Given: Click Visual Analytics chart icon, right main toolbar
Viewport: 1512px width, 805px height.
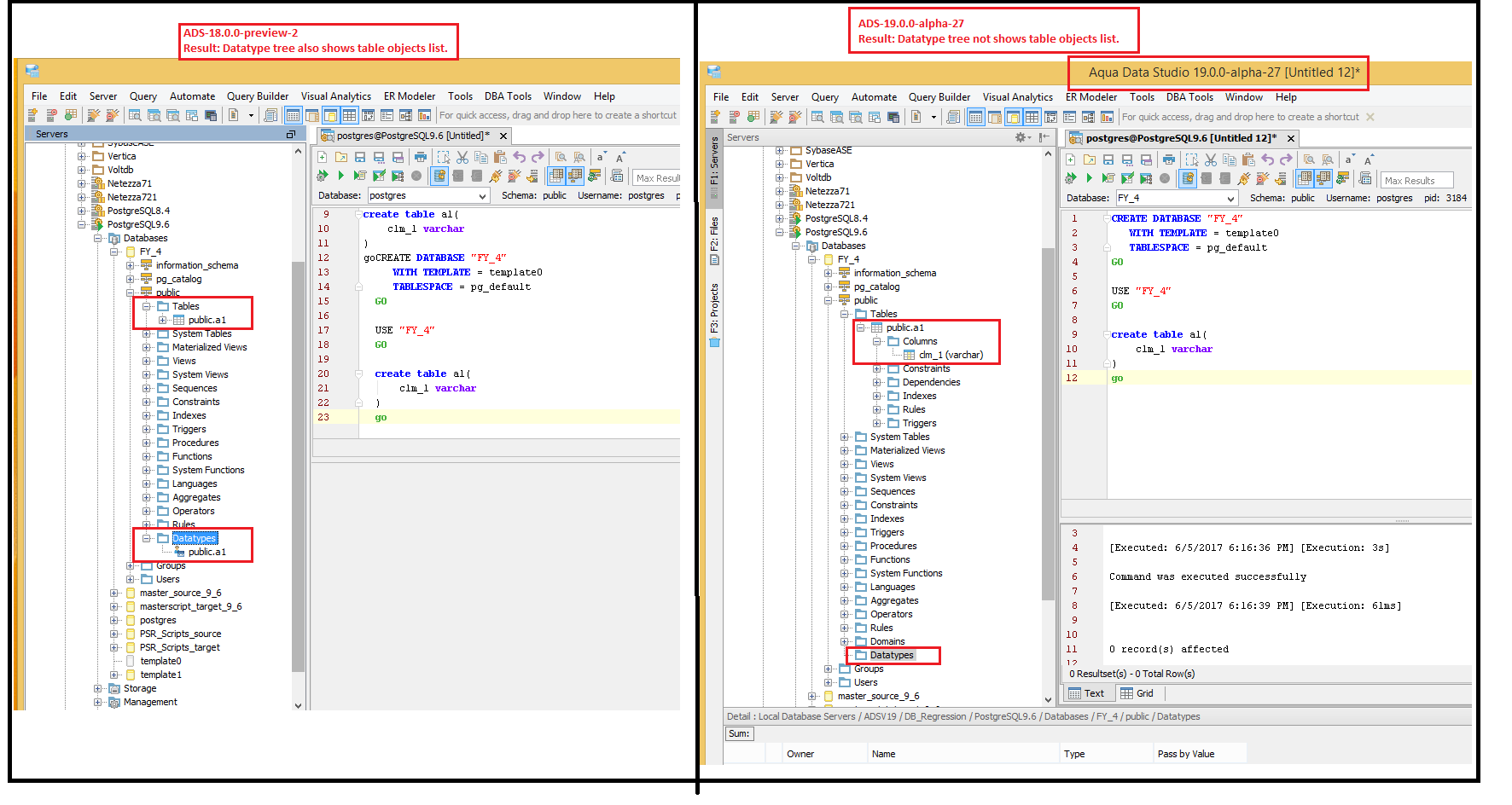Looking at the screenshot, I should pos(1108,117).
